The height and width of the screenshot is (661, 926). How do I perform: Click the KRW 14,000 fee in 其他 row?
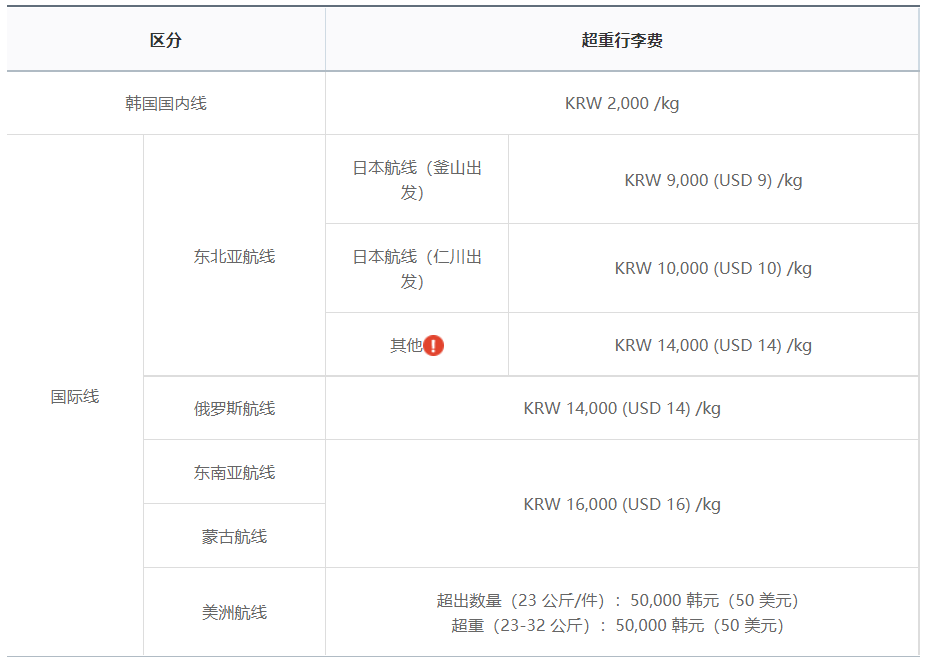[713, 345]
